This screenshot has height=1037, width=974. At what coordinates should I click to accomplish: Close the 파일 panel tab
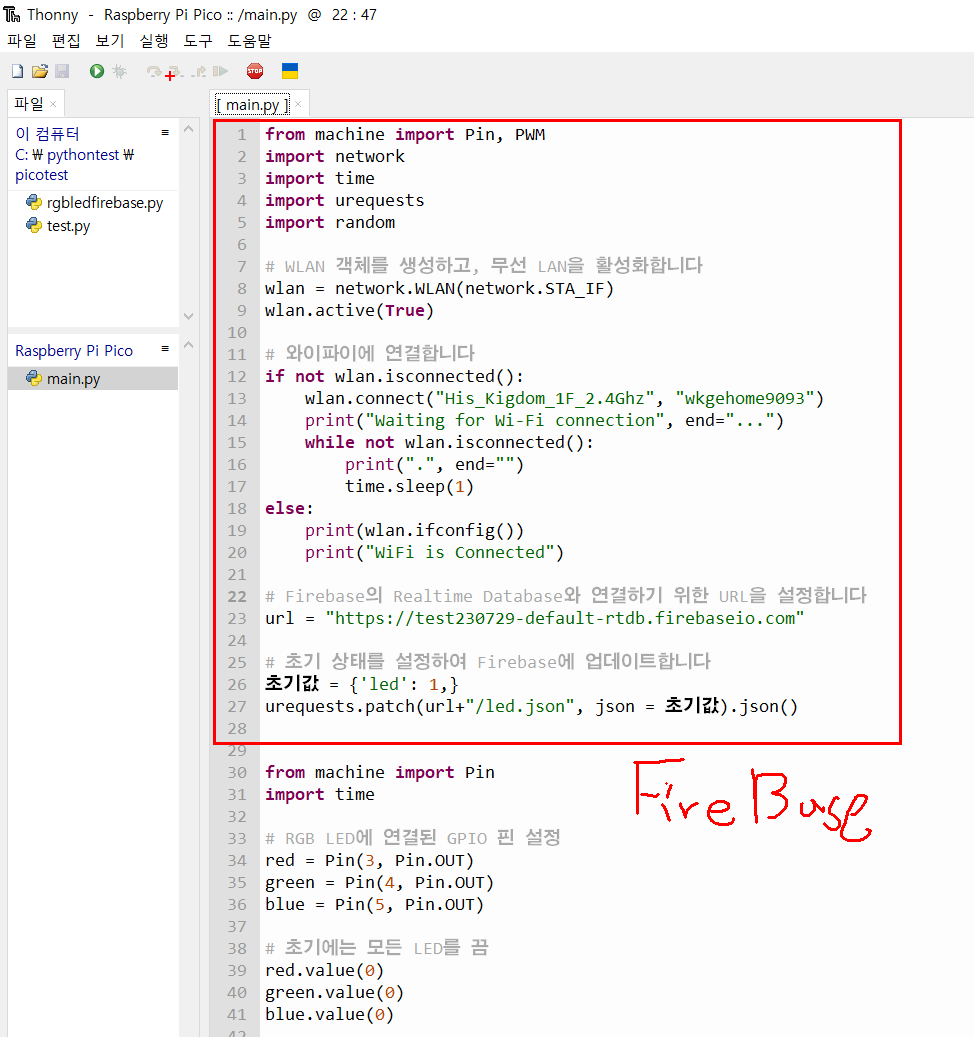click(x=53, y=104)
